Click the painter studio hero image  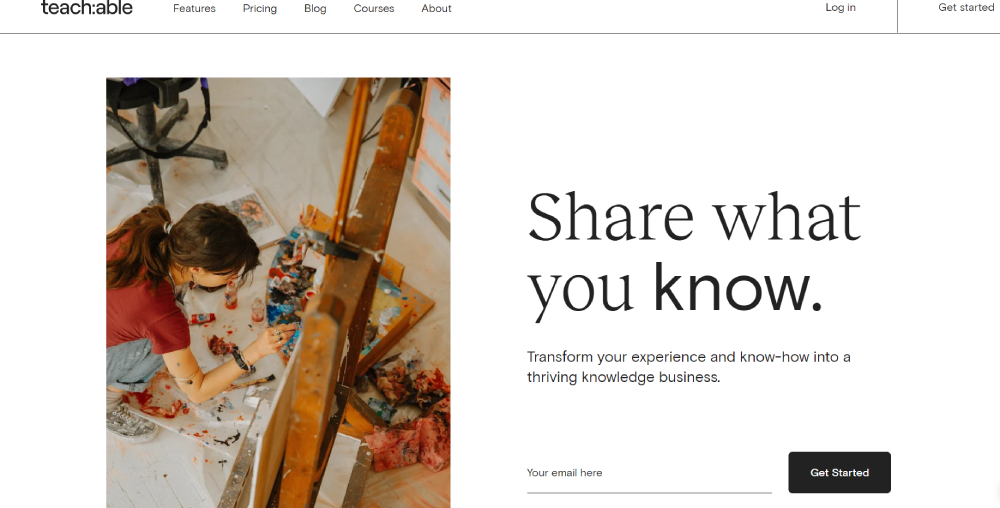pos(278,292)
